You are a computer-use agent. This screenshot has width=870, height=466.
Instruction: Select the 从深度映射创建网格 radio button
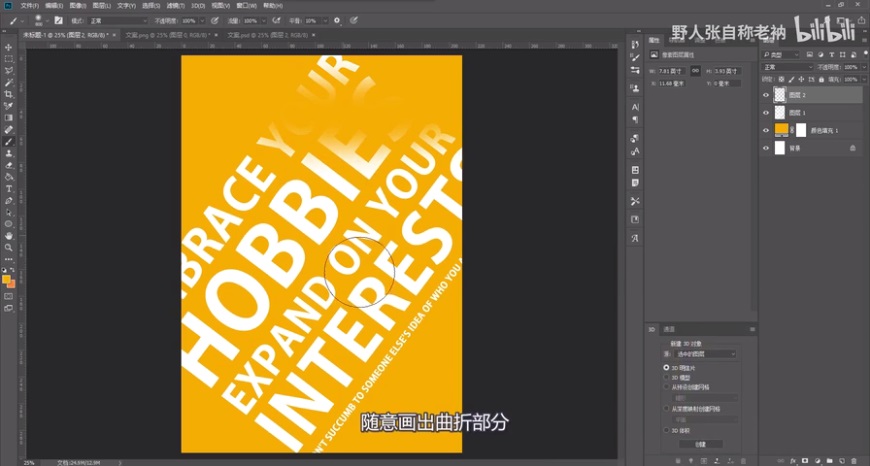666,408
